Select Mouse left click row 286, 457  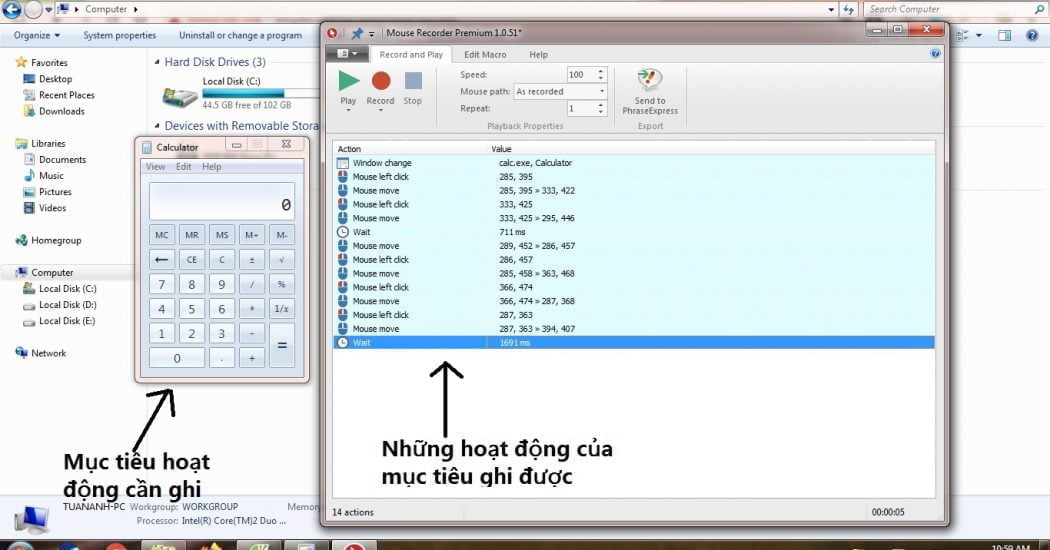[633, 259]
